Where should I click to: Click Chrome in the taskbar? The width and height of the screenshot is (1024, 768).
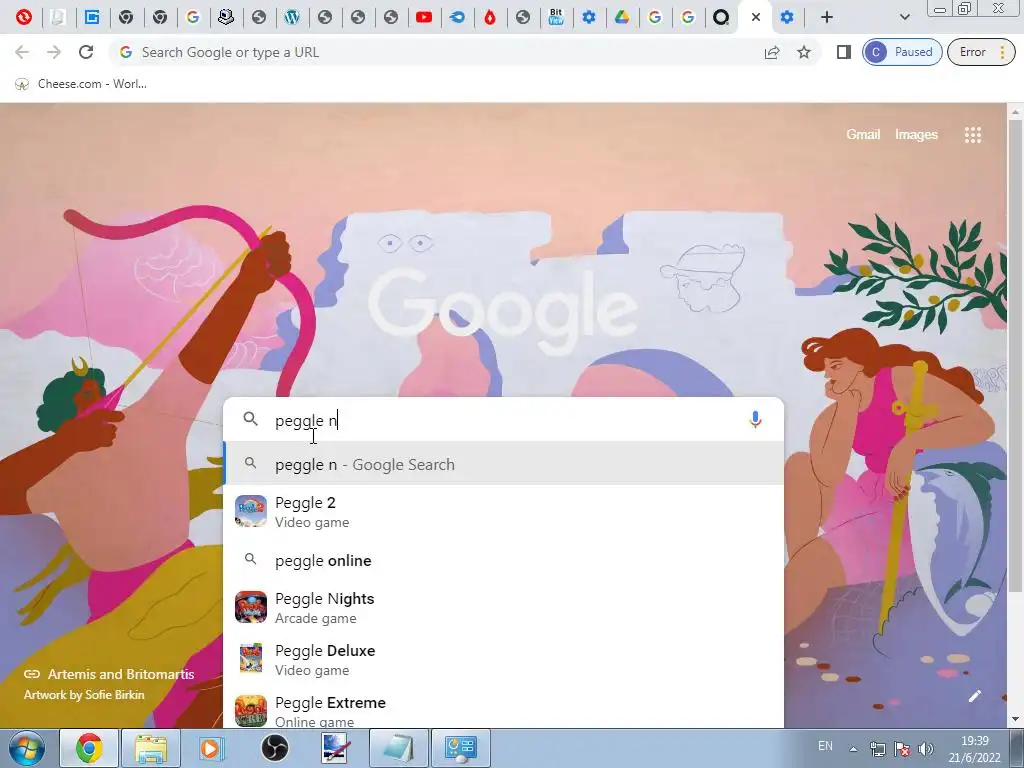89,748
